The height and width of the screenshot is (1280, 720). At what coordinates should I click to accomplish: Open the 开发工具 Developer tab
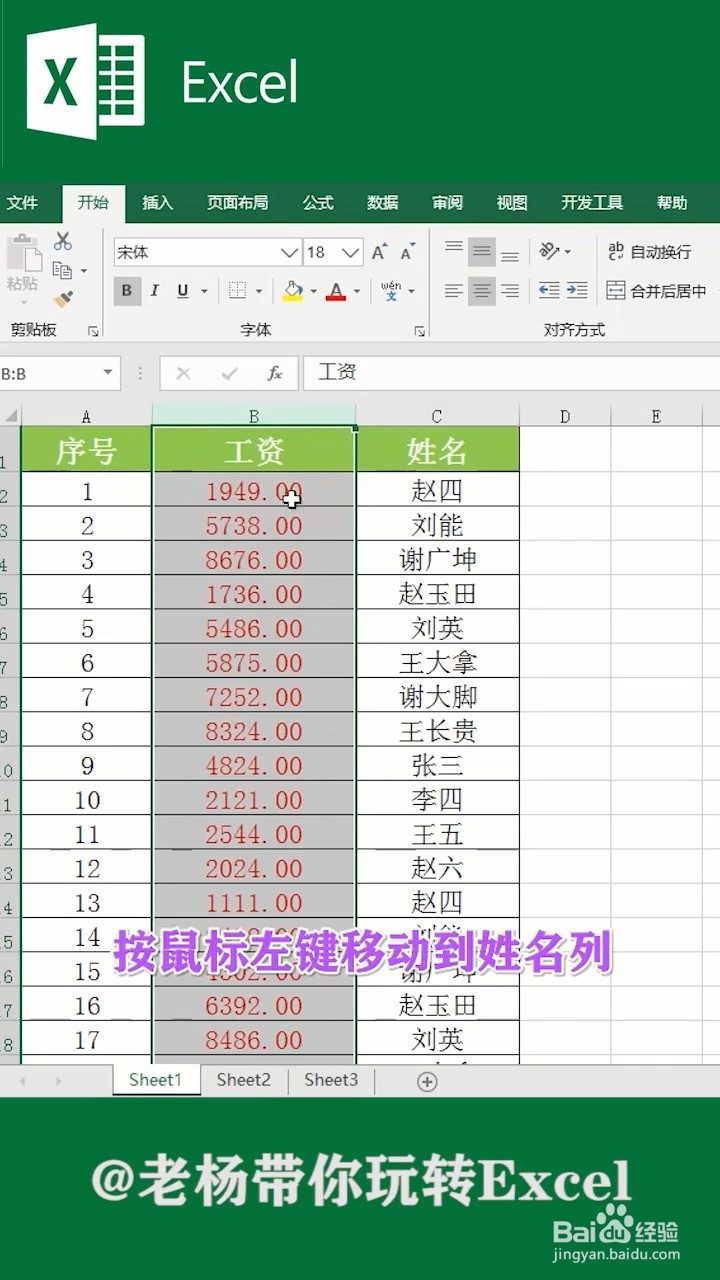click(x=592, y=203)
